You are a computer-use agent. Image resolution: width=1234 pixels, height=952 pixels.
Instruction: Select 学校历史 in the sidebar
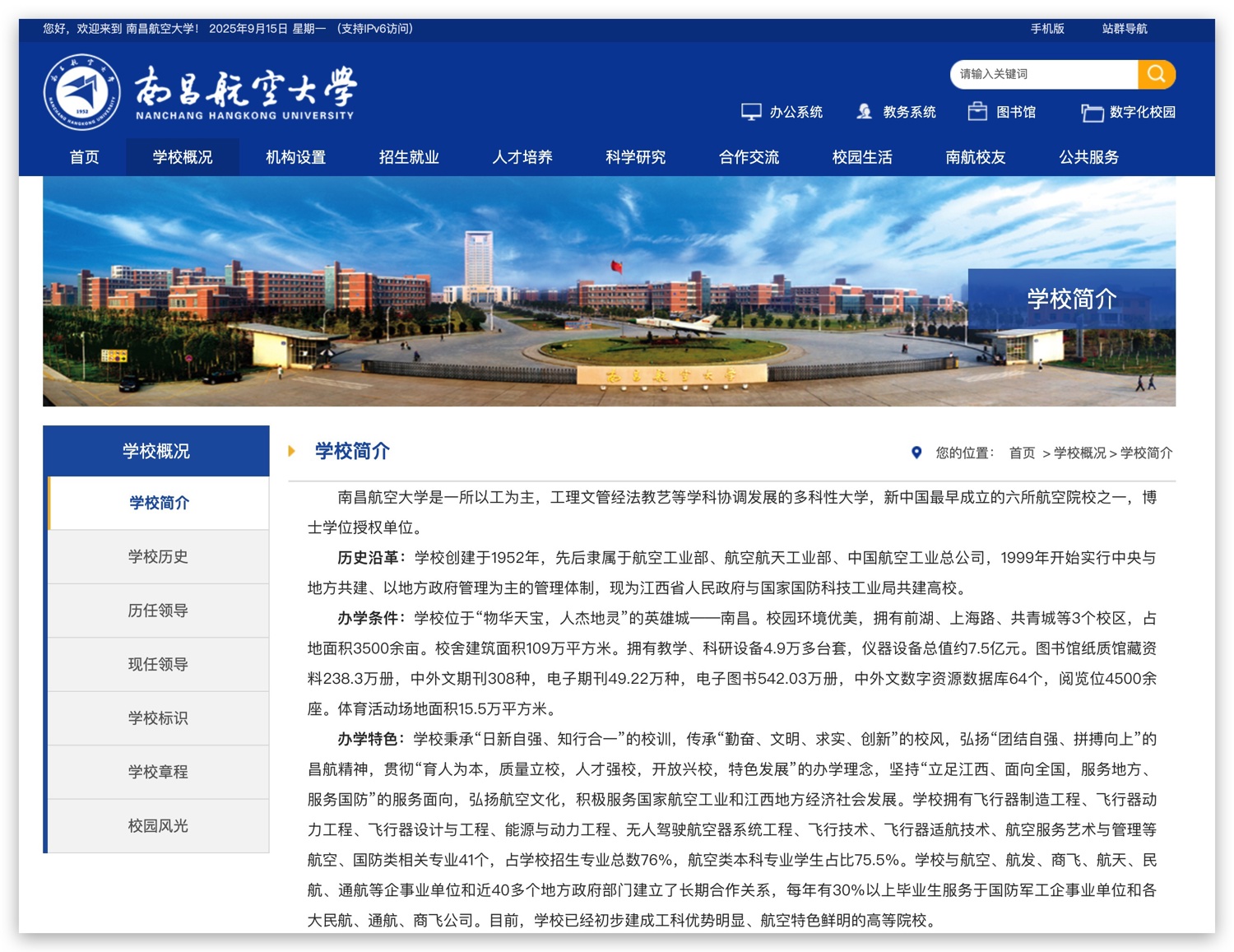[158, 557]
